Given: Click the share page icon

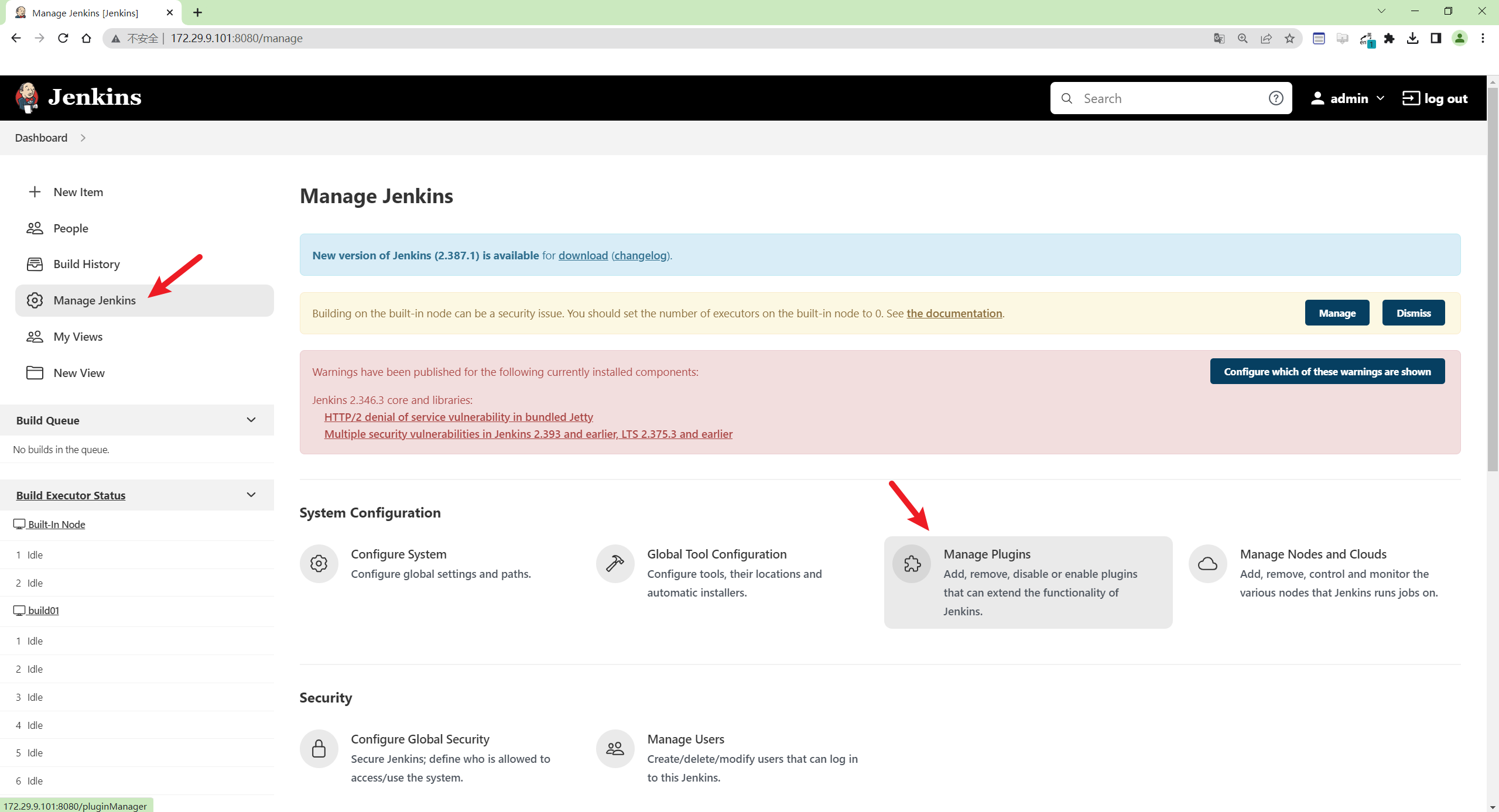Looking at the screenshot, I should (x=1266, y=39).
